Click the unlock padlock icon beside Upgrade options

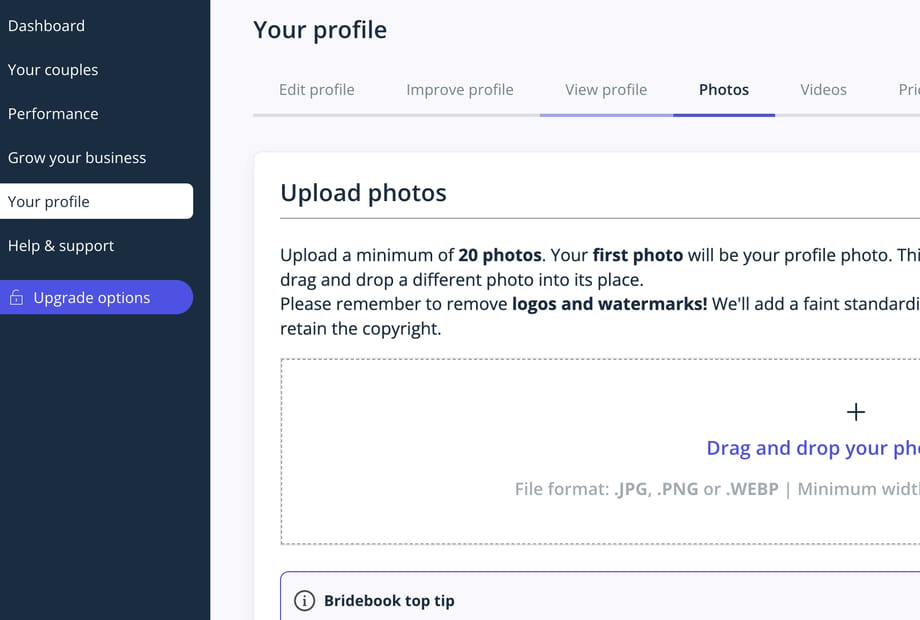click(16, 297)
